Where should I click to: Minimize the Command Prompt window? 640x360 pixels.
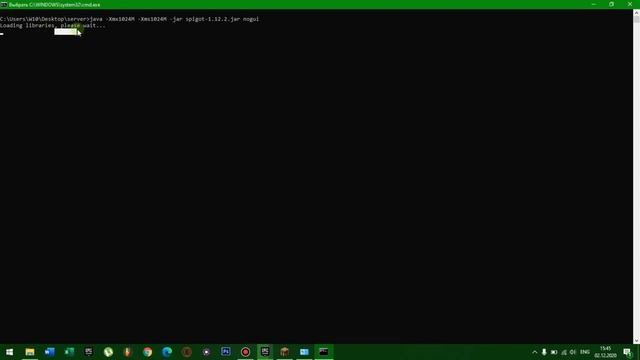coord(593,4)
